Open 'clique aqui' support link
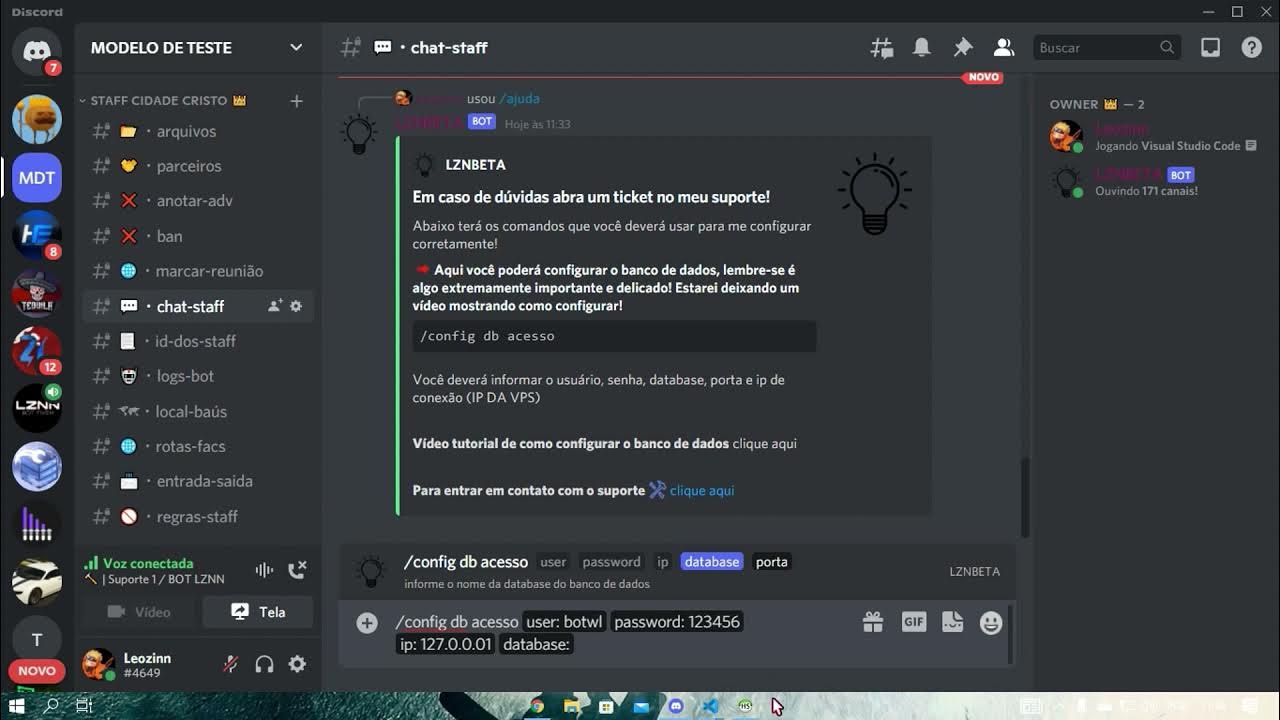This screenshot has width=1280, height=720. tap(702, 490)
